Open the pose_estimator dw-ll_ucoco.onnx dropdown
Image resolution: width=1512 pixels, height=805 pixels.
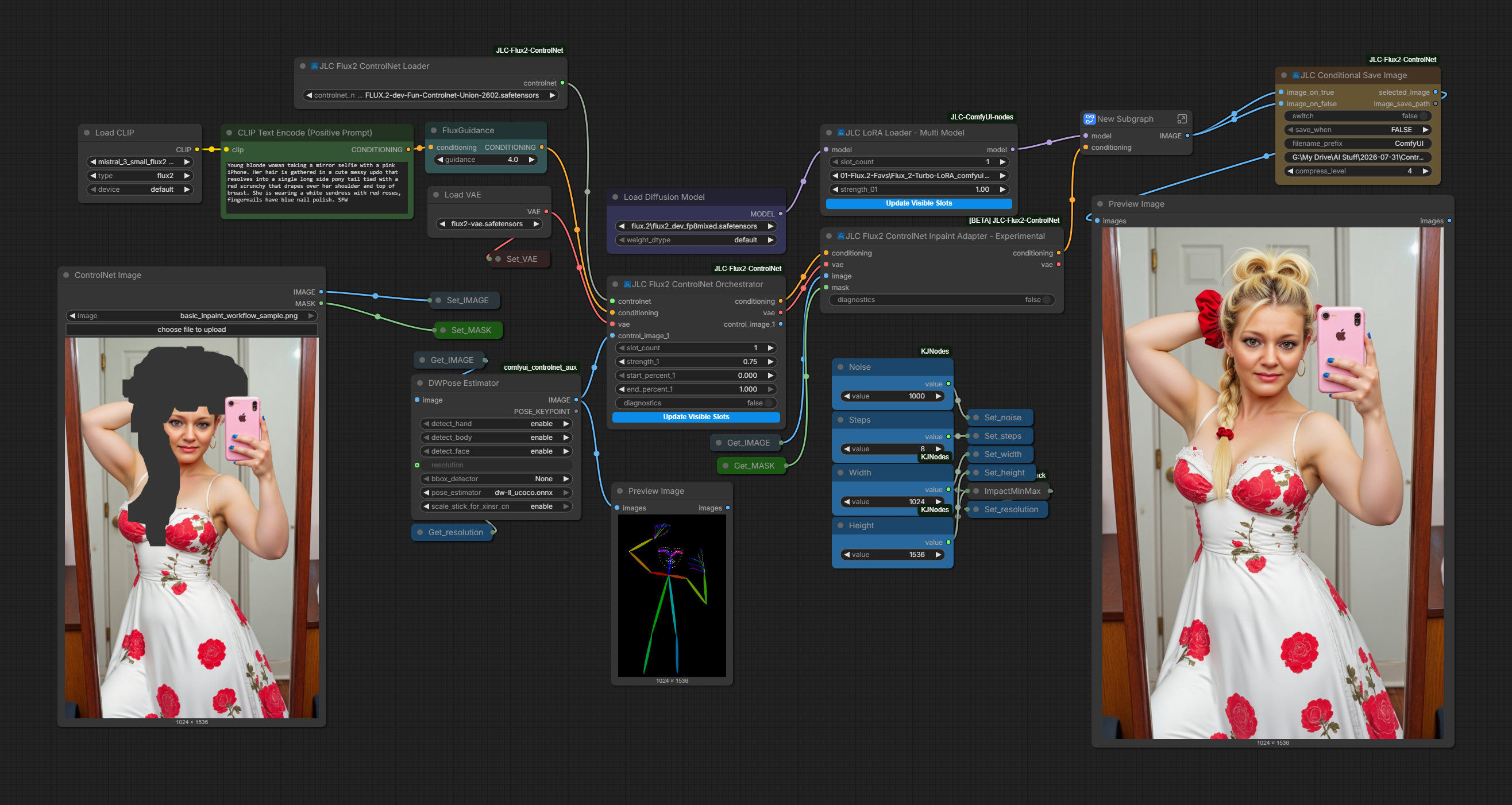click(496, 493)
